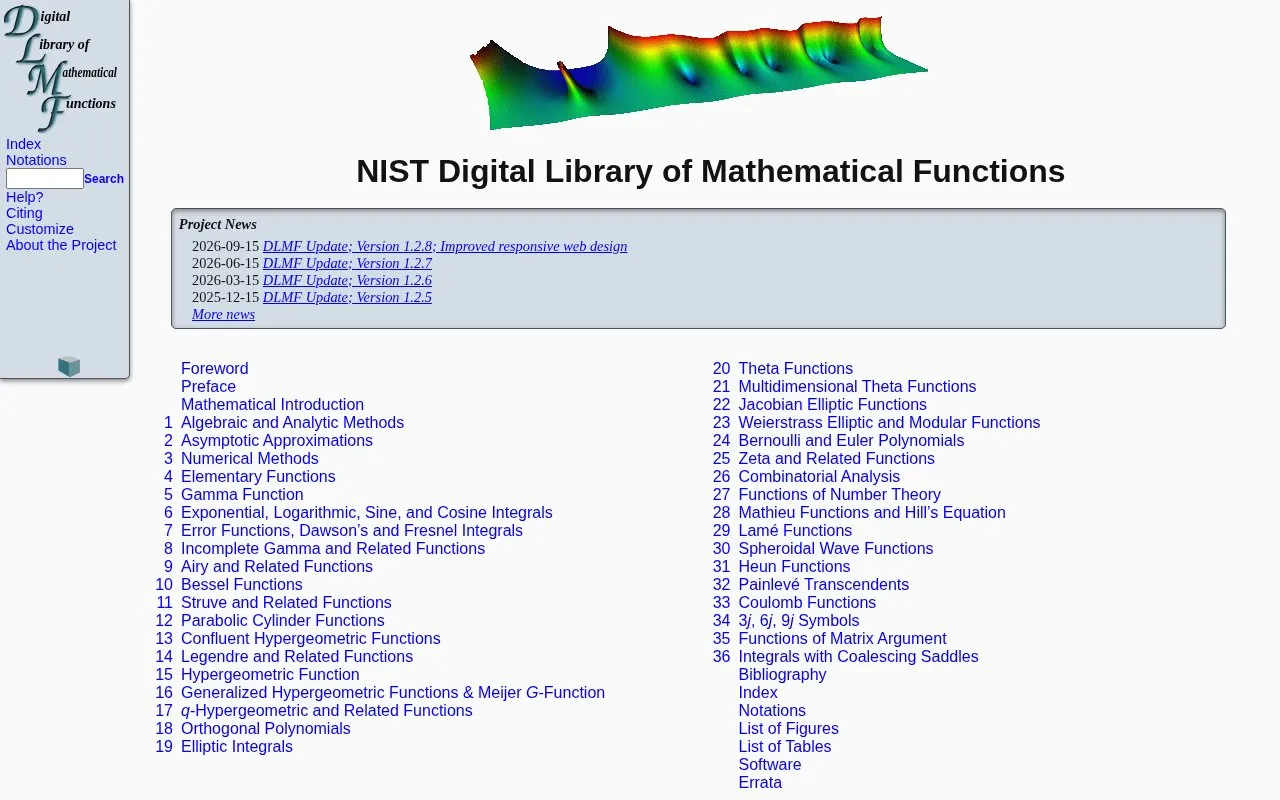
Task: Open the DLMF Update Version 1.2.7 news
Action: [347, 263]
